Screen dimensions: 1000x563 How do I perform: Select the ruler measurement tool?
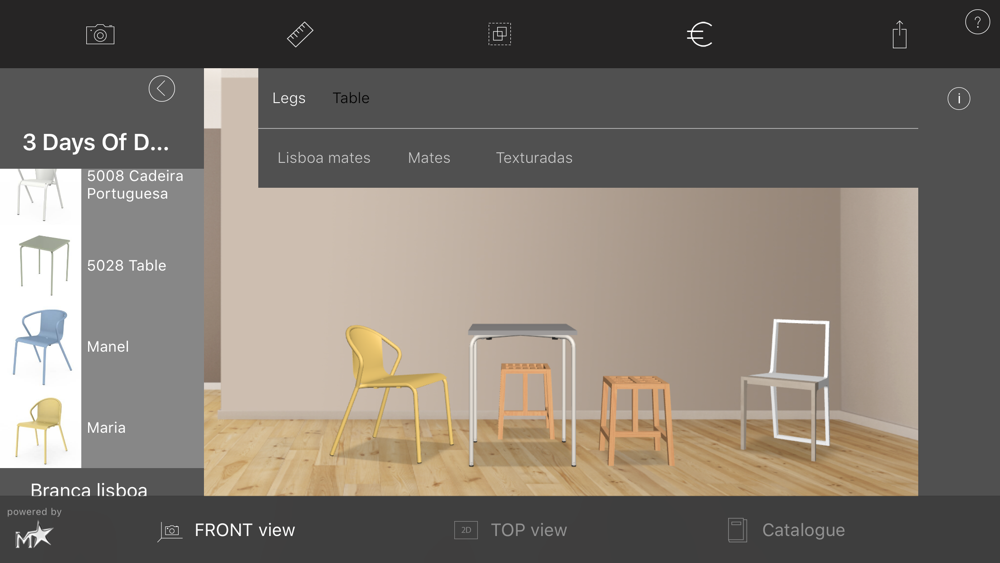(300, 35)
